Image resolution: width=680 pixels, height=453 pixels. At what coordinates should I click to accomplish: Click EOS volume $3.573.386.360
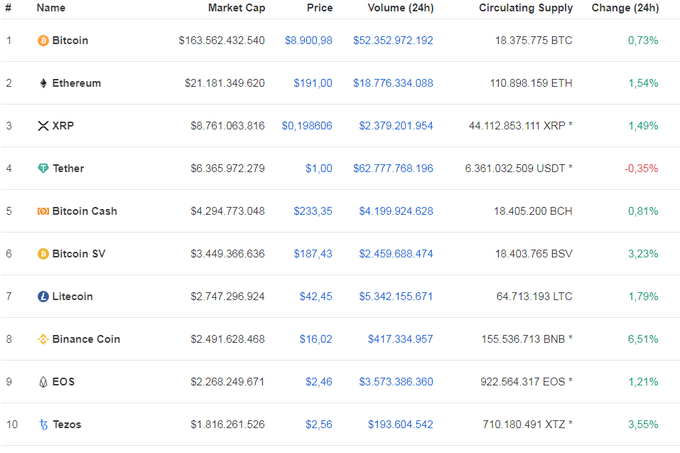pyautogui.click(x=396, y=382)
